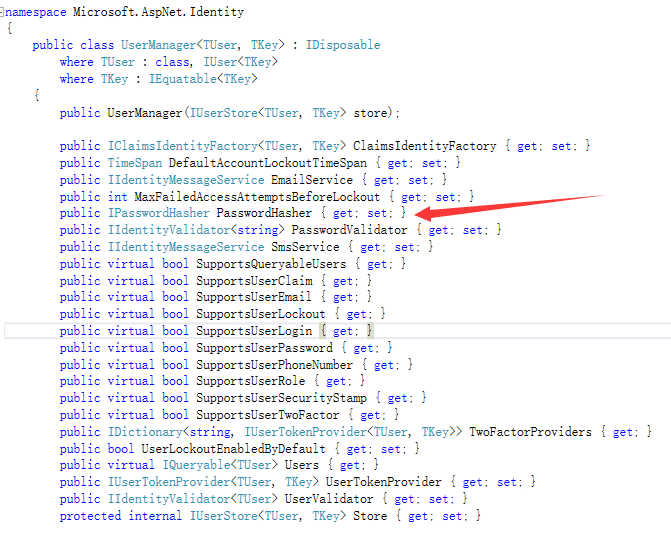Image resolution: width=671 pixels, height=535 pixels.
Task: Click the UserManager class name in declaration
Action: click(x=158, y=45)
